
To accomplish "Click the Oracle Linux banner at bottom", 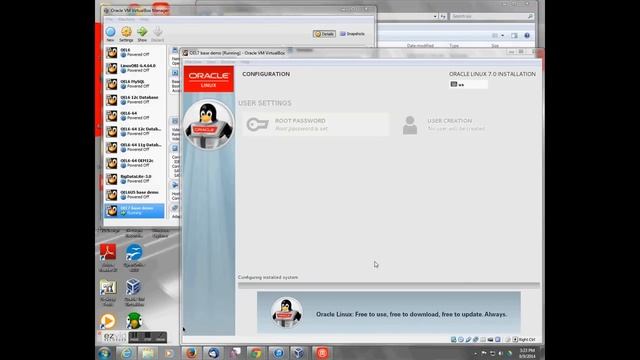I will (389, 313).
